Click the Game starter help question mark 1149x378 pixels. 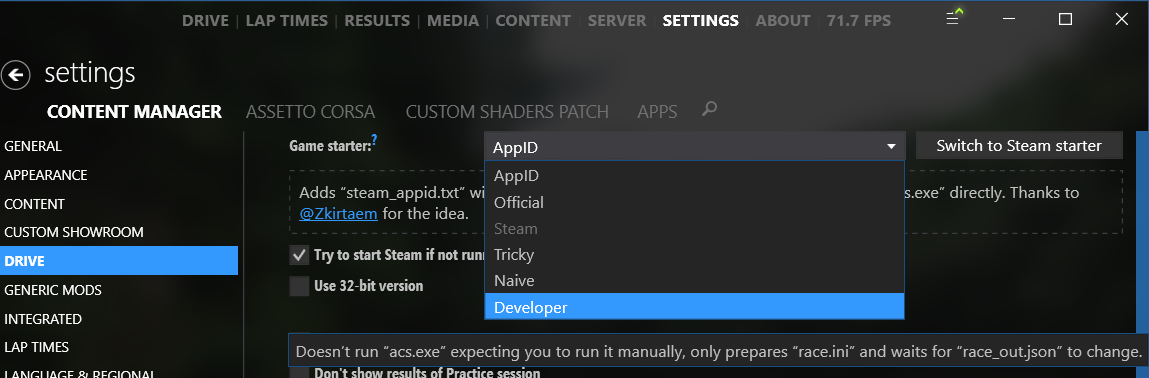coord(374,138)
